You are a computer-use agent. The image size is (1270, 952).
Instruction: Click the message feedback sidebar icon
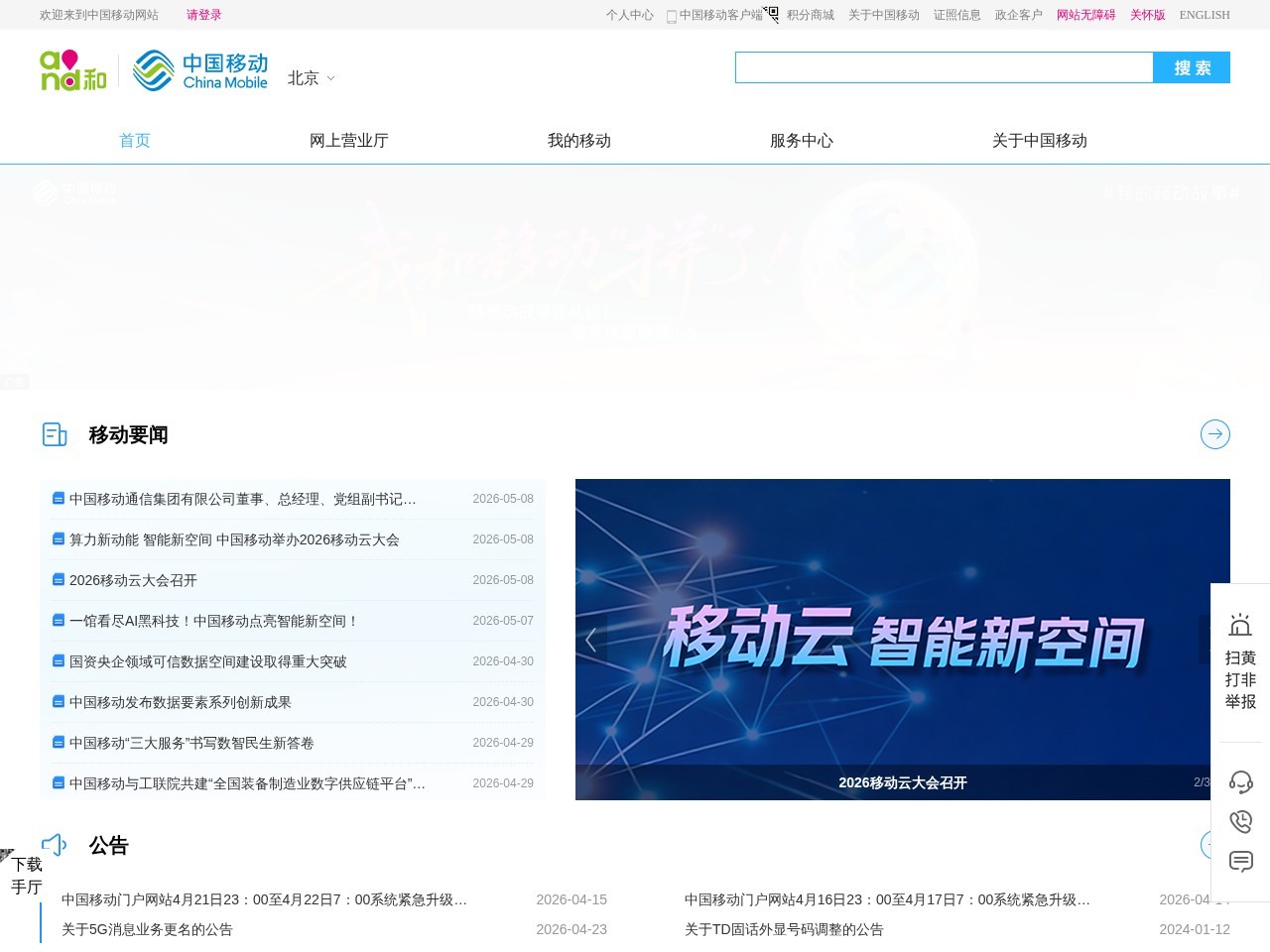1241,861
